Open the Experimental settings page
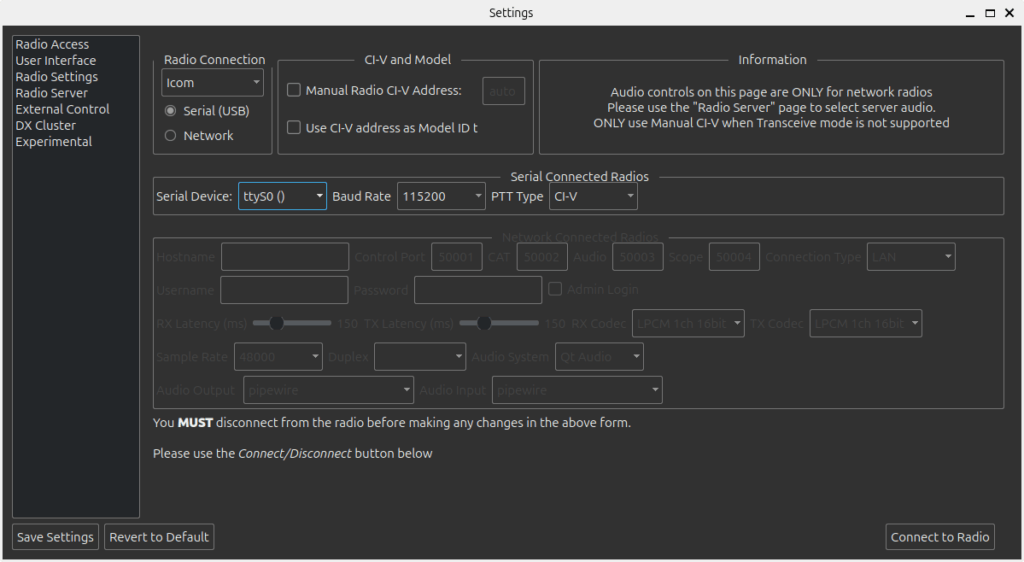 coord(54,142)
